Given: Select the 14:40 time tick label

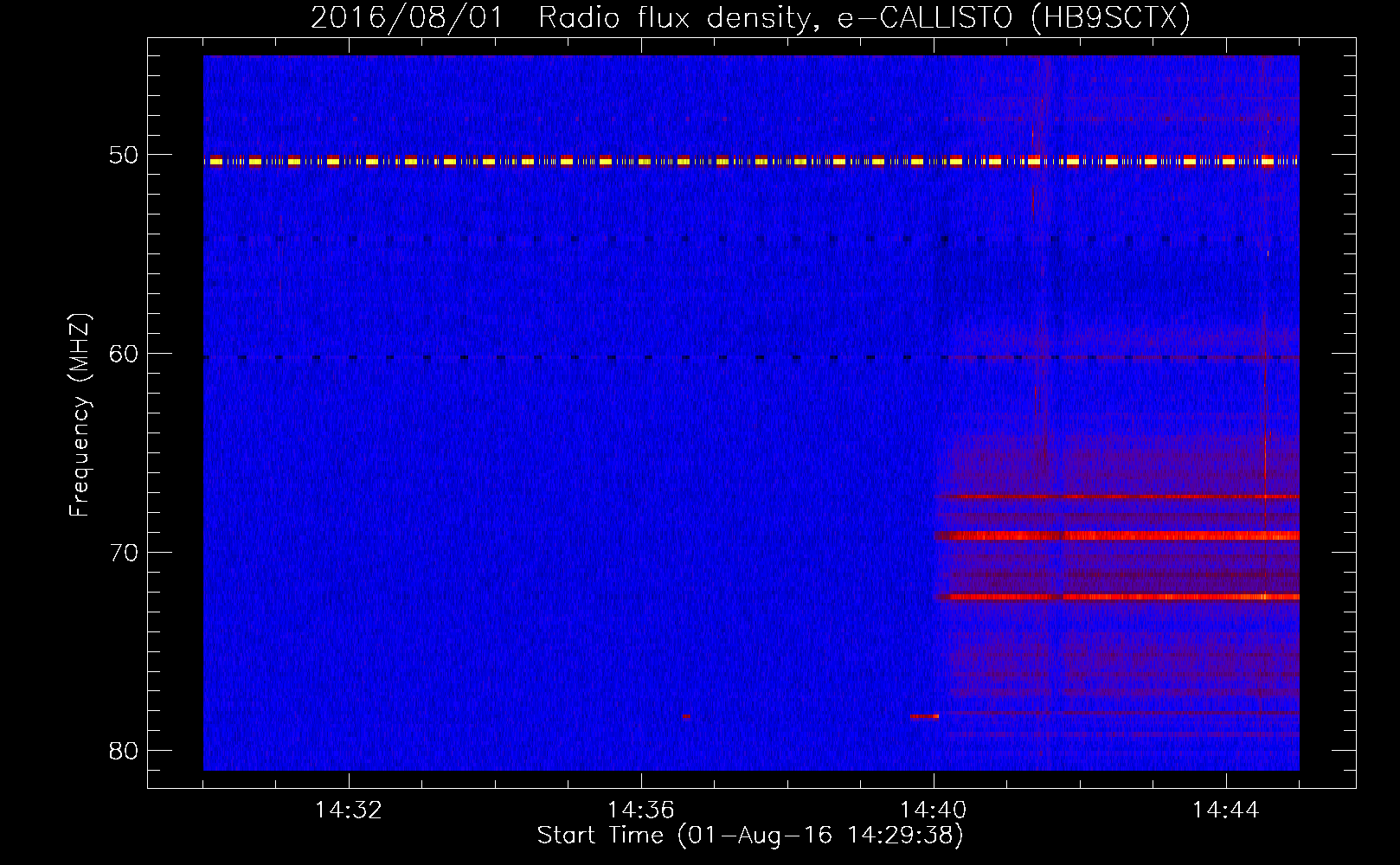Looking at the screenshot, I should coord(934,811).
